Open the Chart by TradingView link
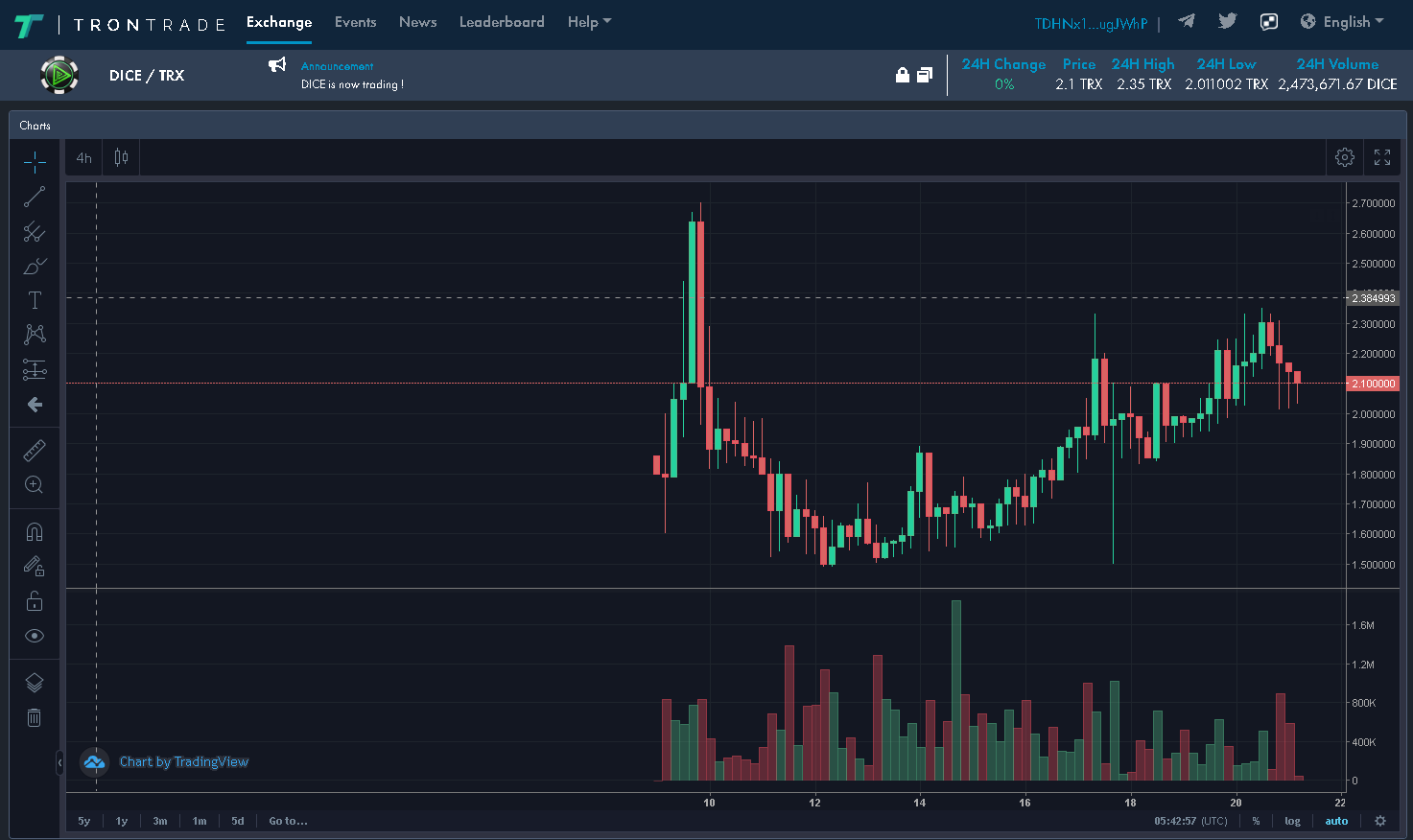The width and height of the screenshot is (1413, 840). (x=183, y=762)
